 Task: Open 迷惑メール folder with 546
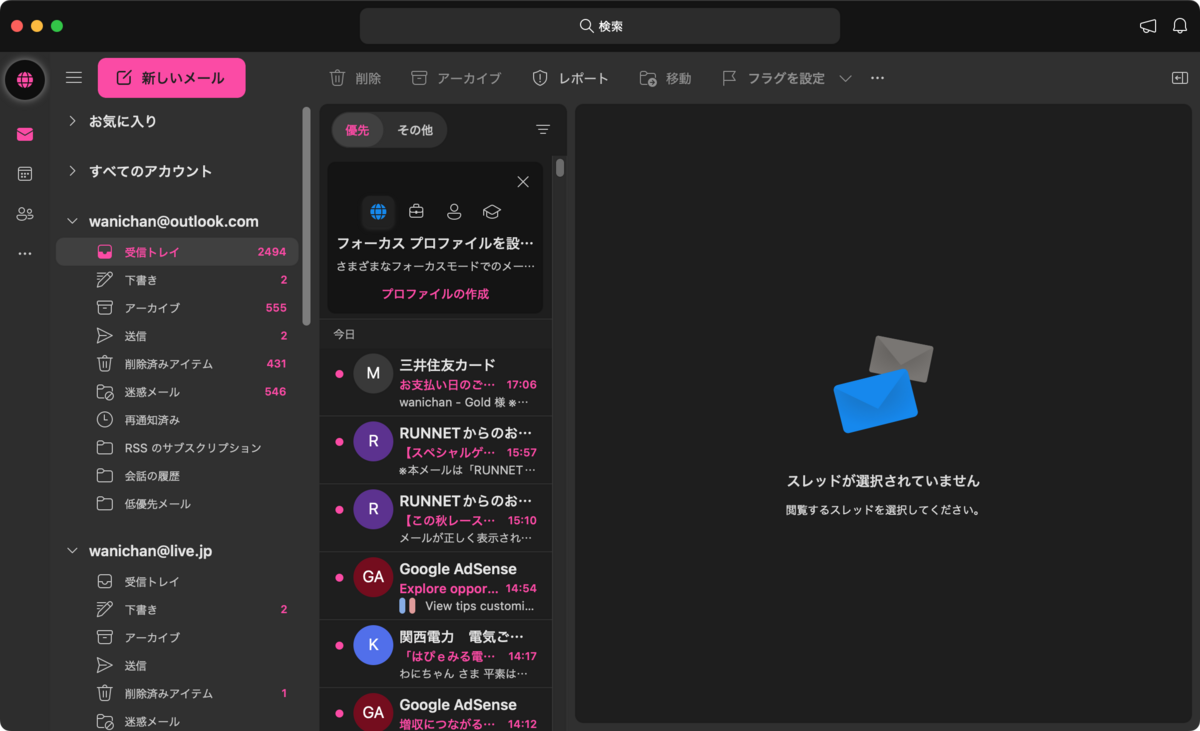[x=177, y=392]
